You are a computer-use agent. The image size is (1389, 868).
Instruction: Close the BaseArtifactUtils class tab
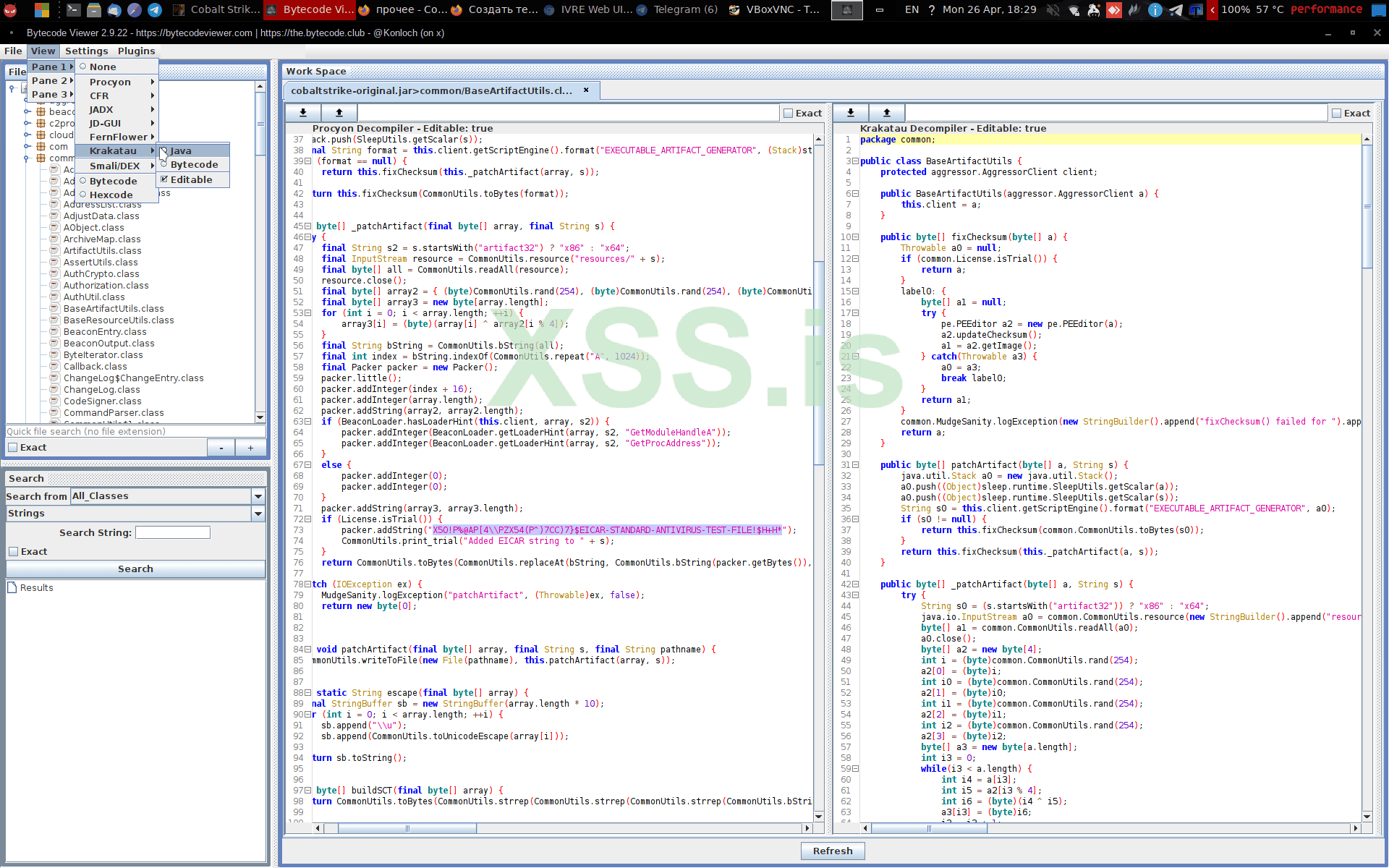586,90
